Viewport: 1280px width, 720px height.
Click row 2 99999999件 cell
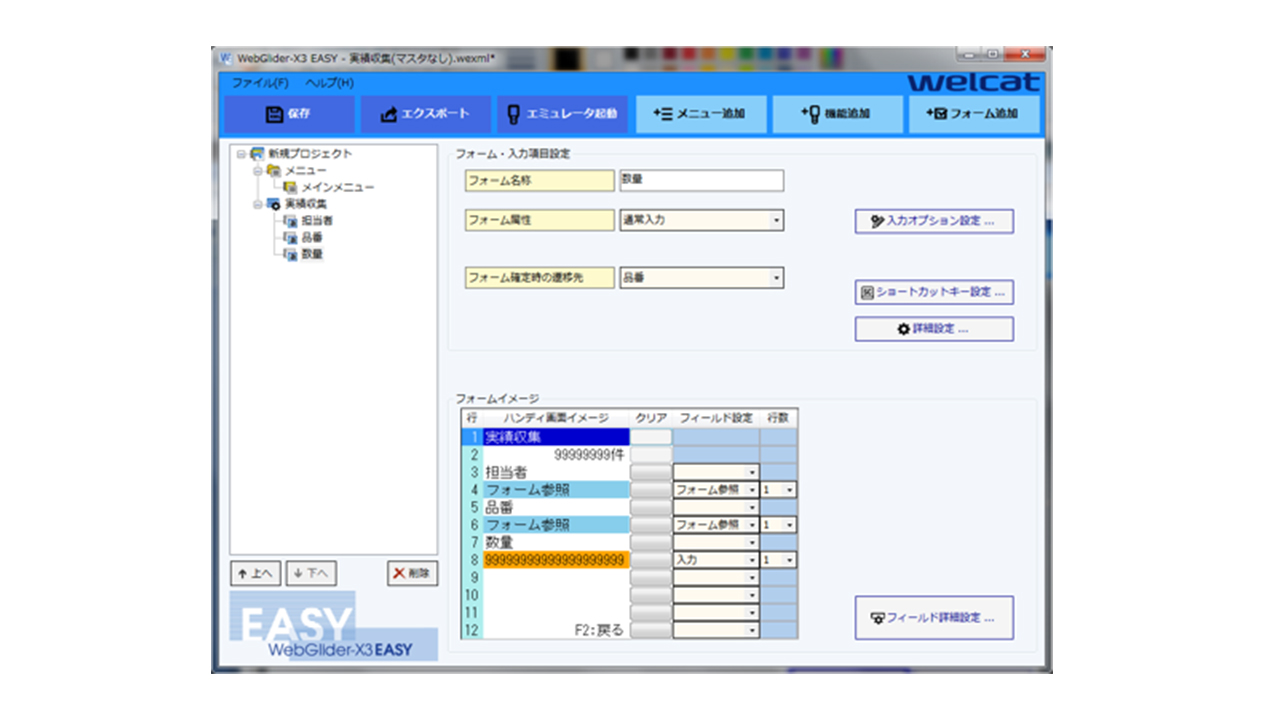[x=556, y=454]
